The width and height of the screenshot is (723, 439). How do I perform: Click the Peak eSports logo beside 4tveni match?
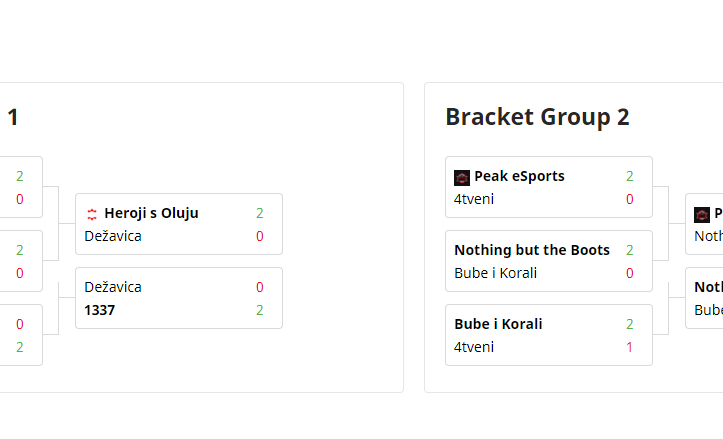[x=462, y=177]
